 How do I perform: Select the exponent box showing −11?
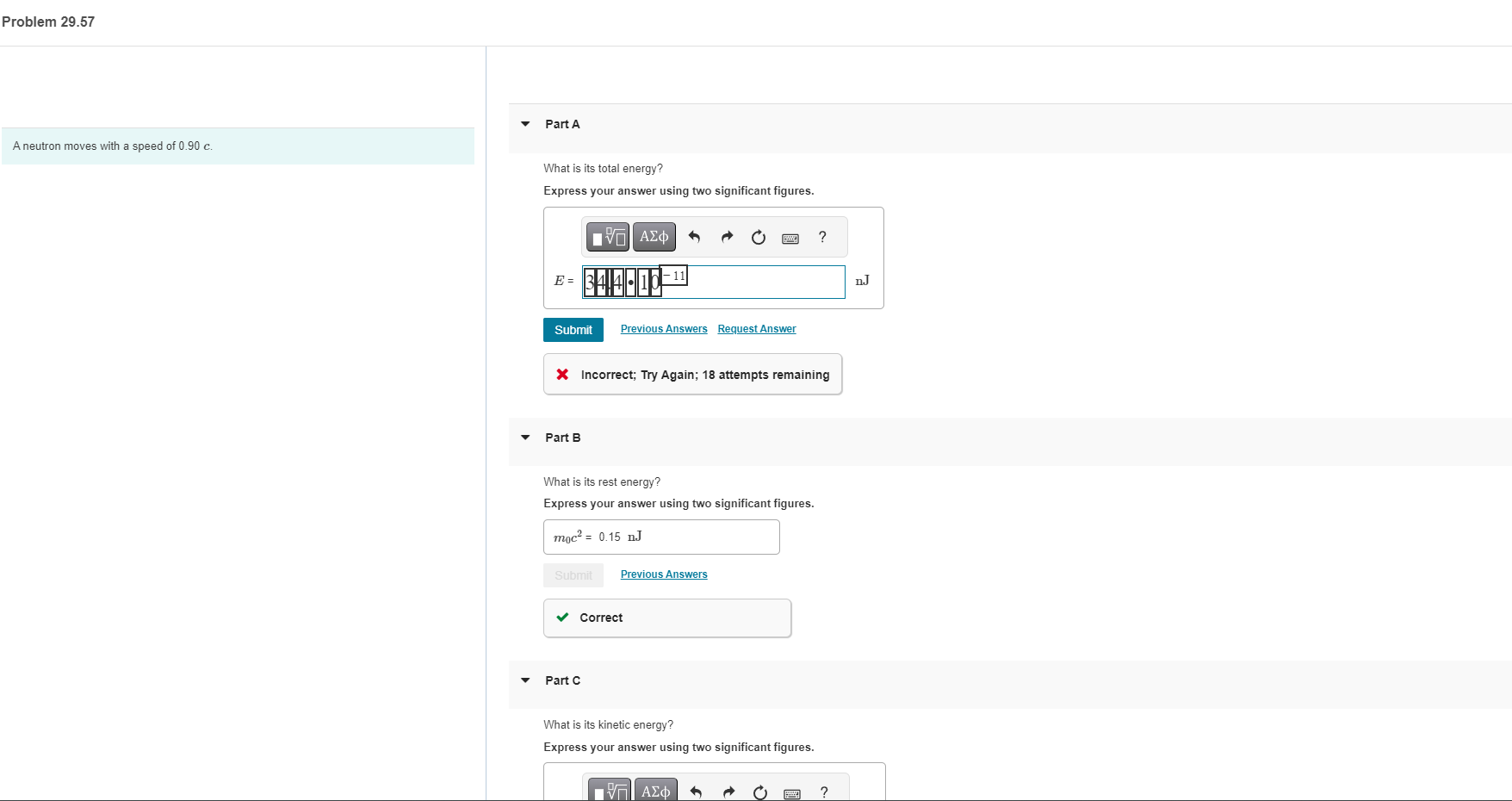(x=673, y=276)
